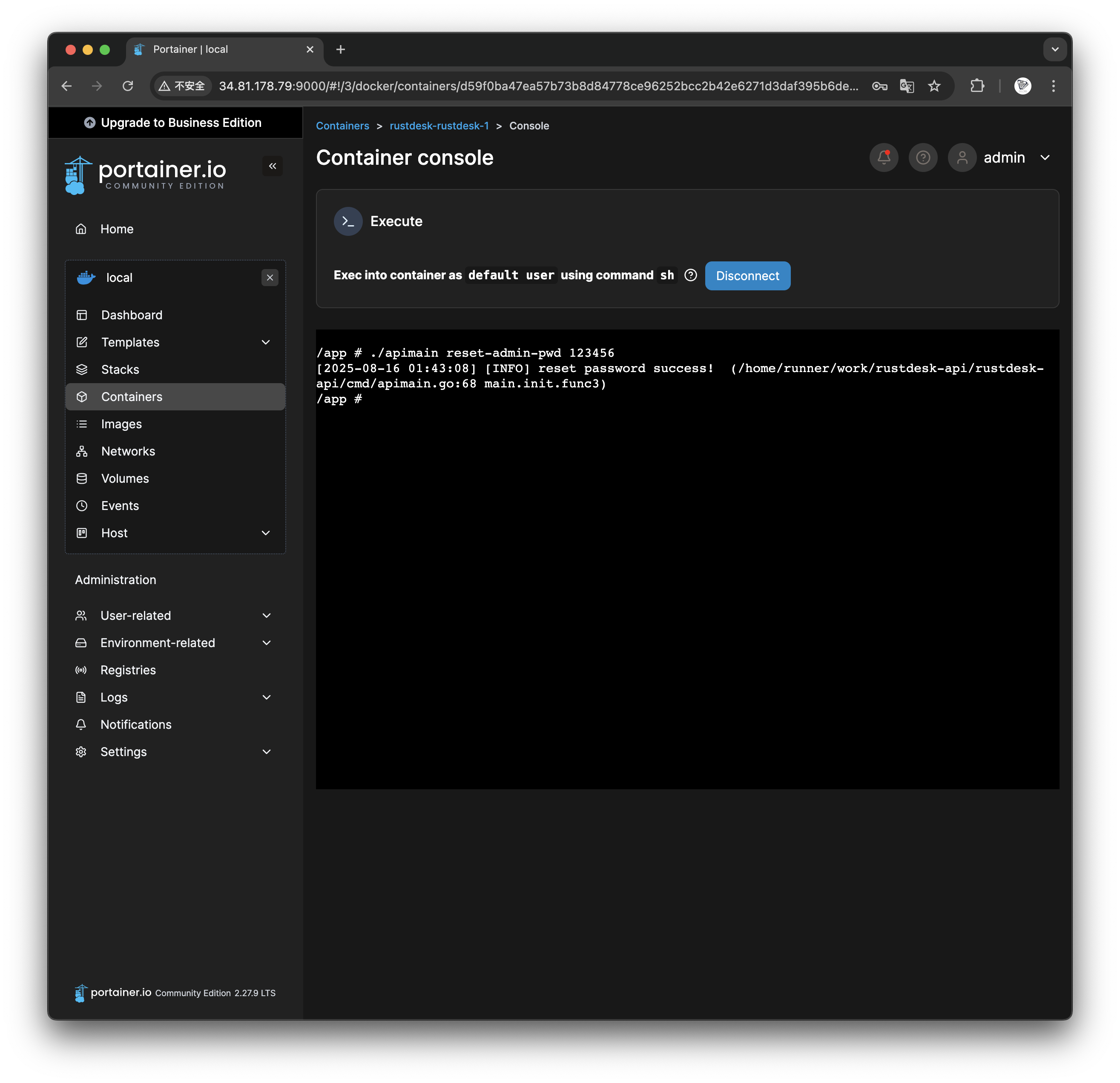Reload the Portainer page

pos(128,86)
